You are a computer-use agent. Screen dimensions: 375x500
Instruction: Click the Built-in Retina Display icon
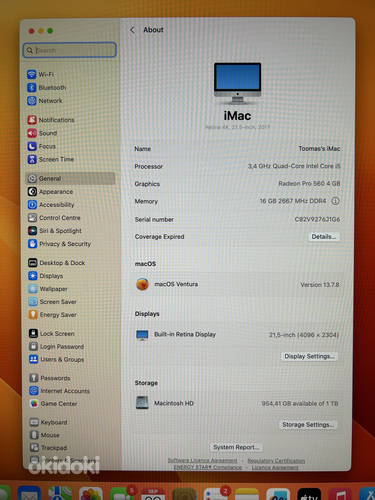click(x=142, y=335)
